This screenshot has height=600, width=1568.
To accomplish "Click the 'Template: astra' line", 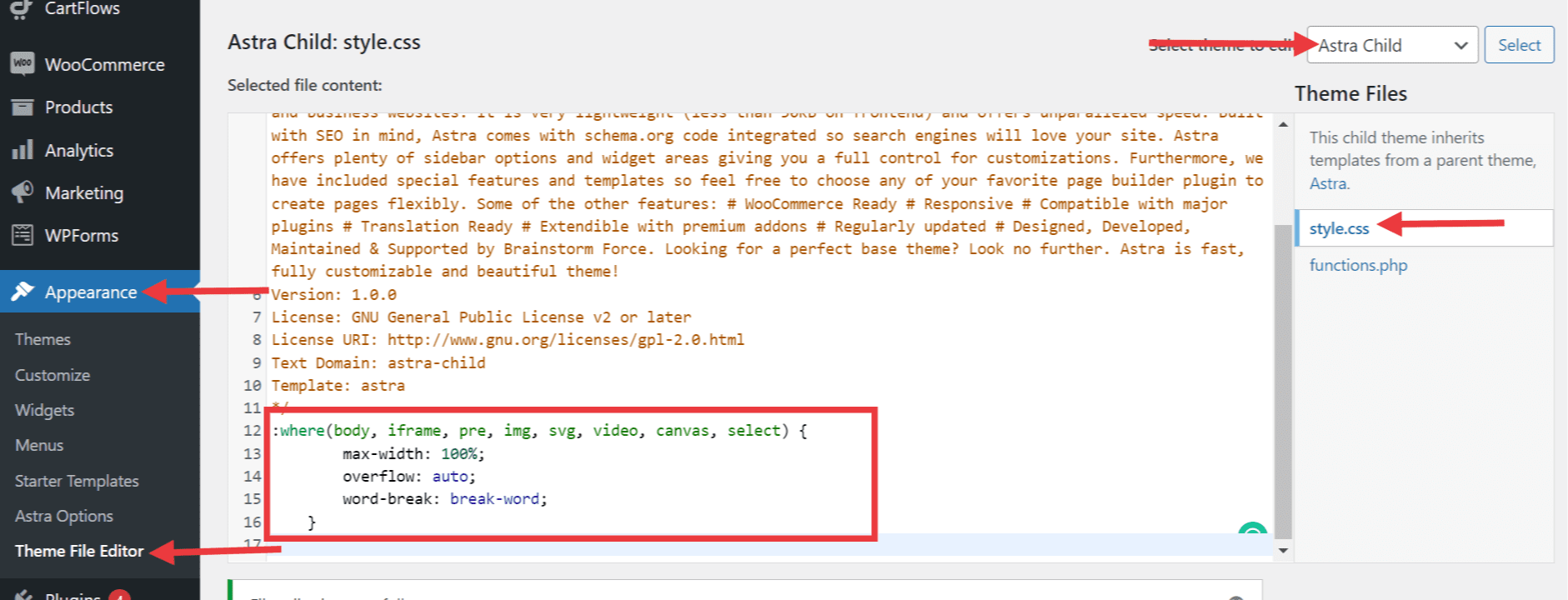I will [338, 385].
